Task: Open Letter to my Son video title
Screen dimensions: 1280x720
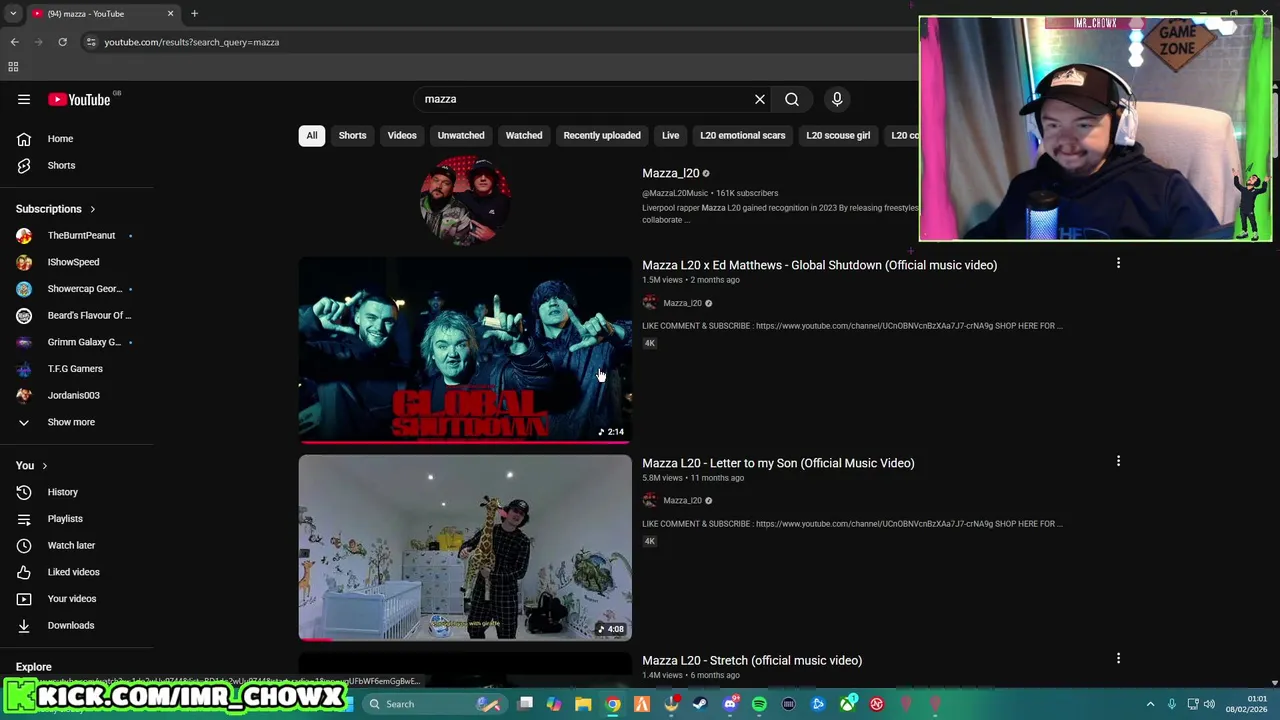Action: tap(778, 463)
